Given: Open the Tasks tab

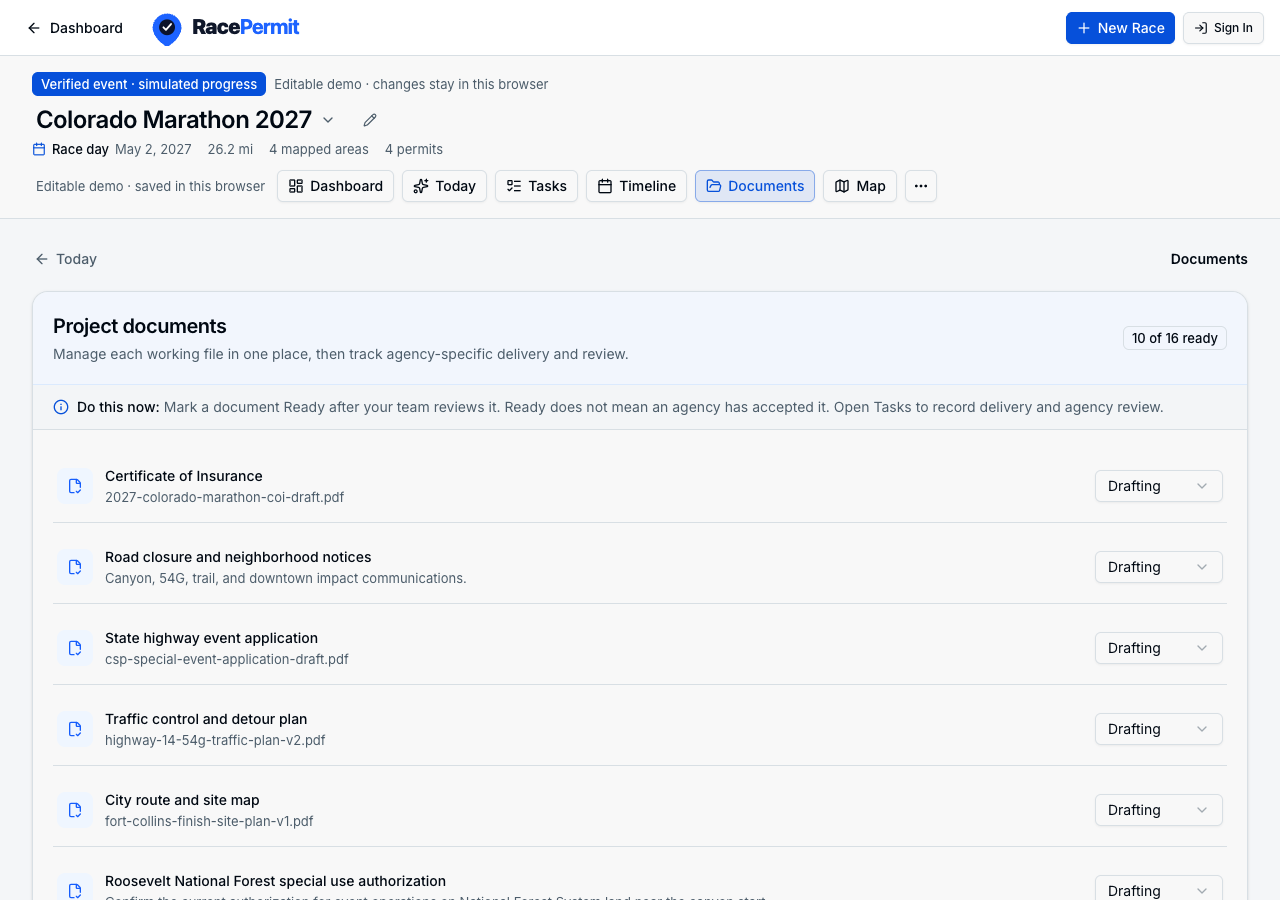Looking at the screenshot, I should [x=536, y=186].
